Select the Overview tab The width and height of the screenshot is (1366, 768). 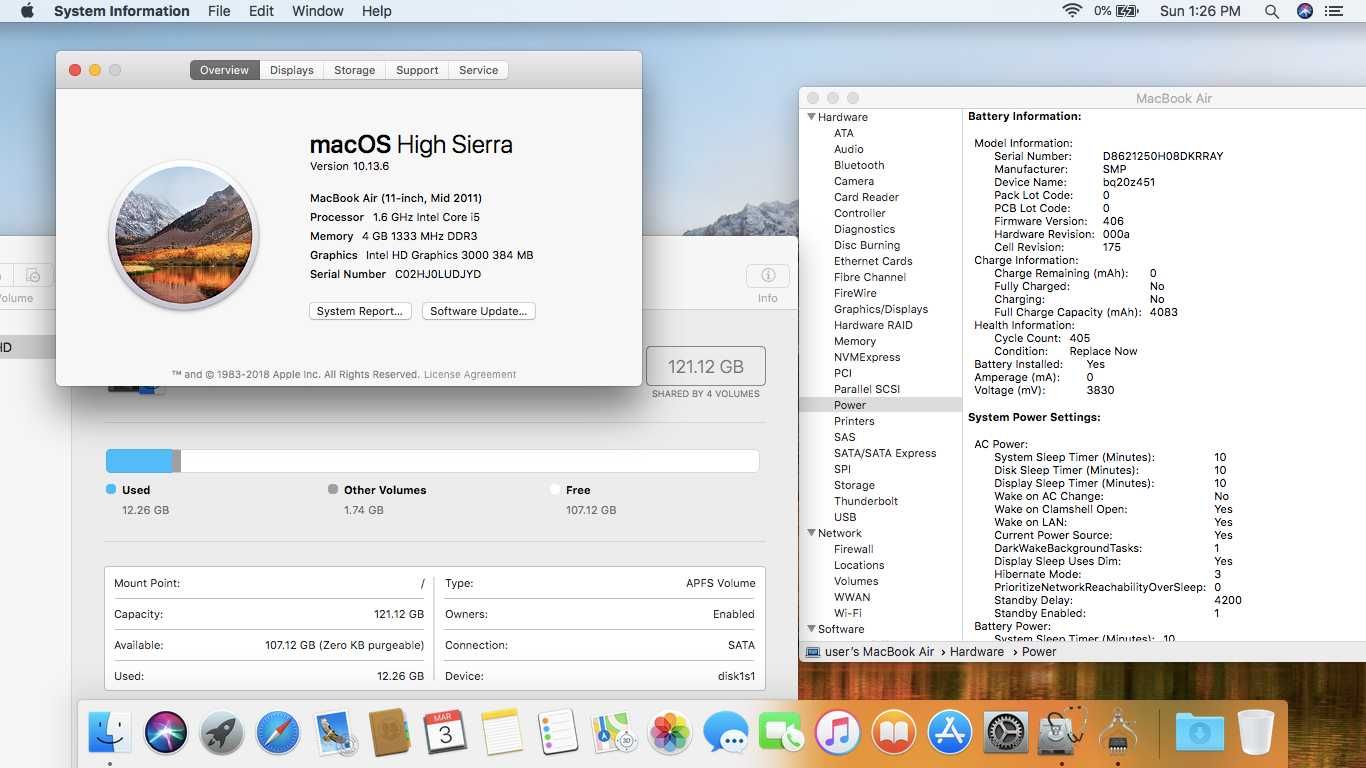[x=224, y=70]
